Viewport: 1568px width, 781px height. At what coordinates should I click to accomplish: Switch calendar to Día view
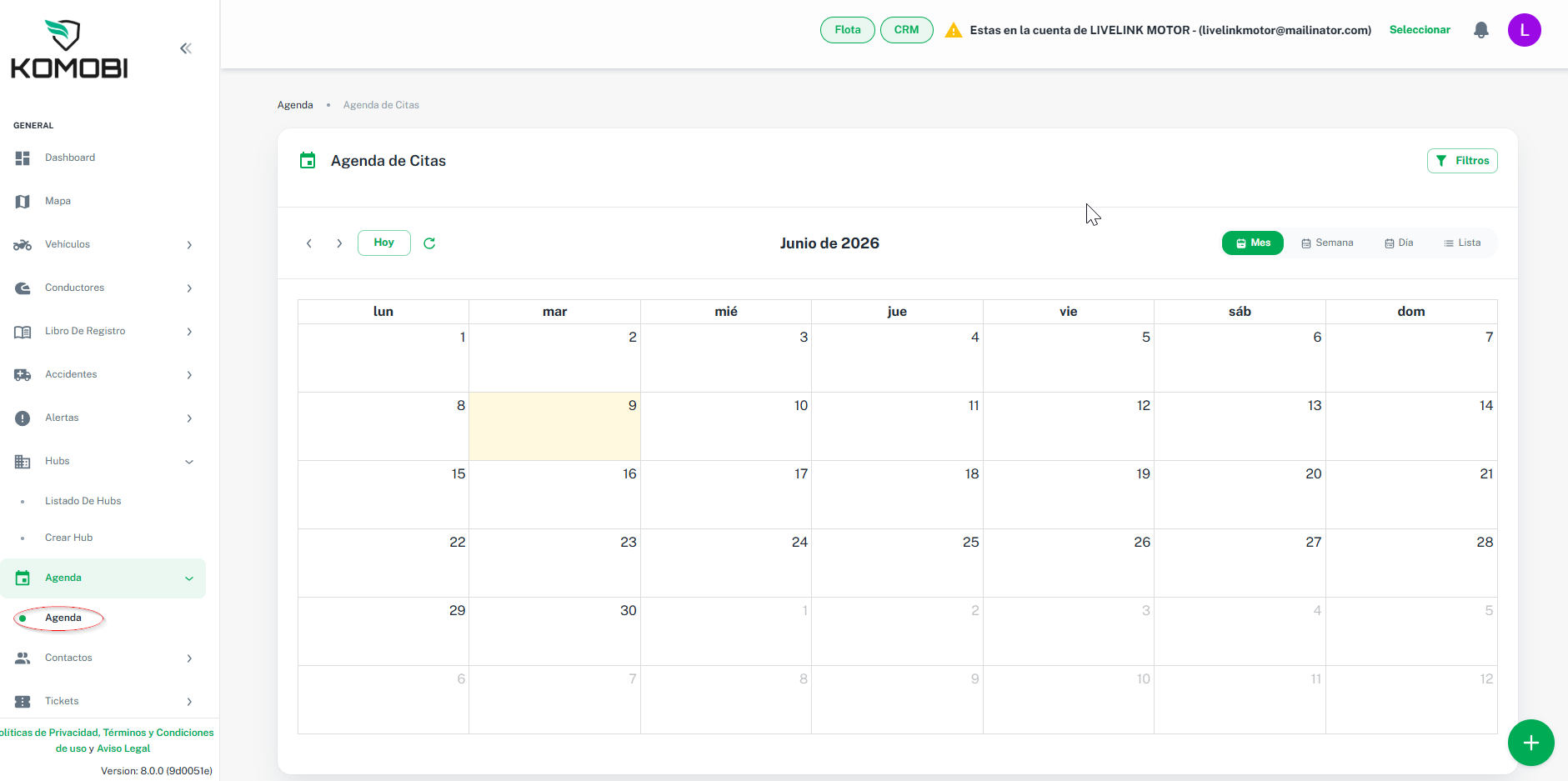(x=1399, y=243)
